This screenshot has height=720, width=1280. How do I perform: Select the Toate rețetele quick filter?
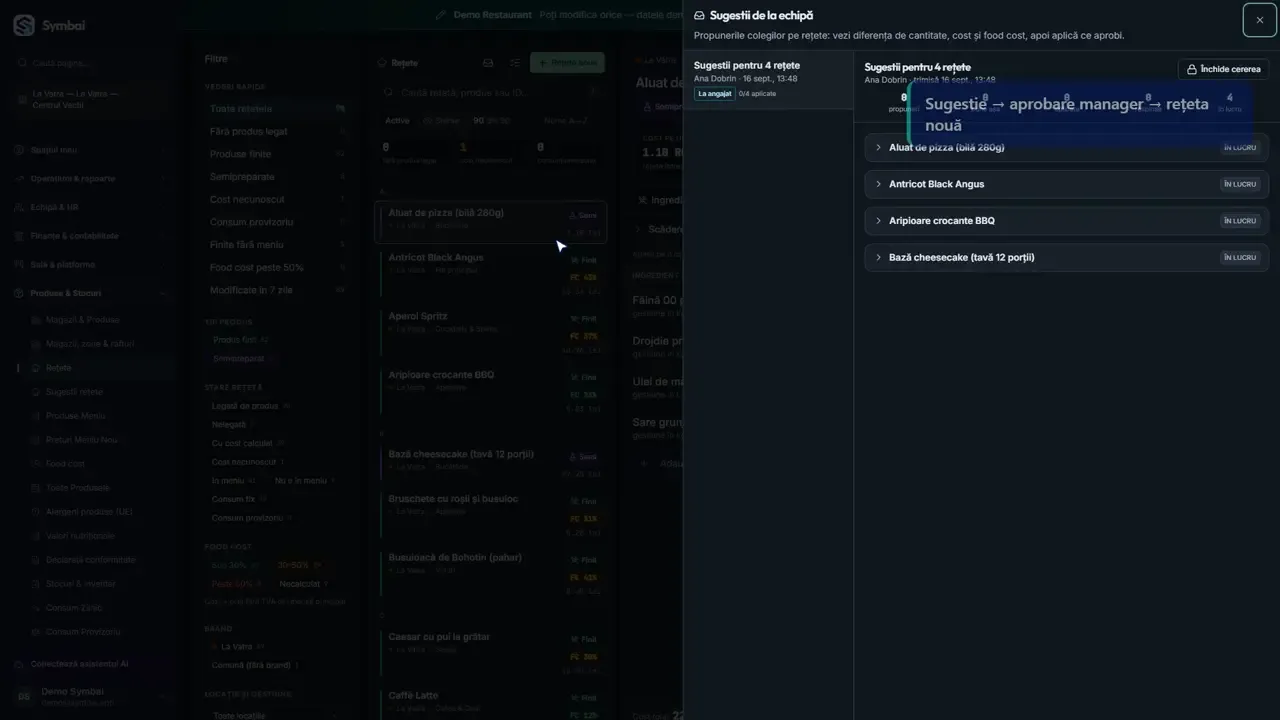tap(275, 108)
